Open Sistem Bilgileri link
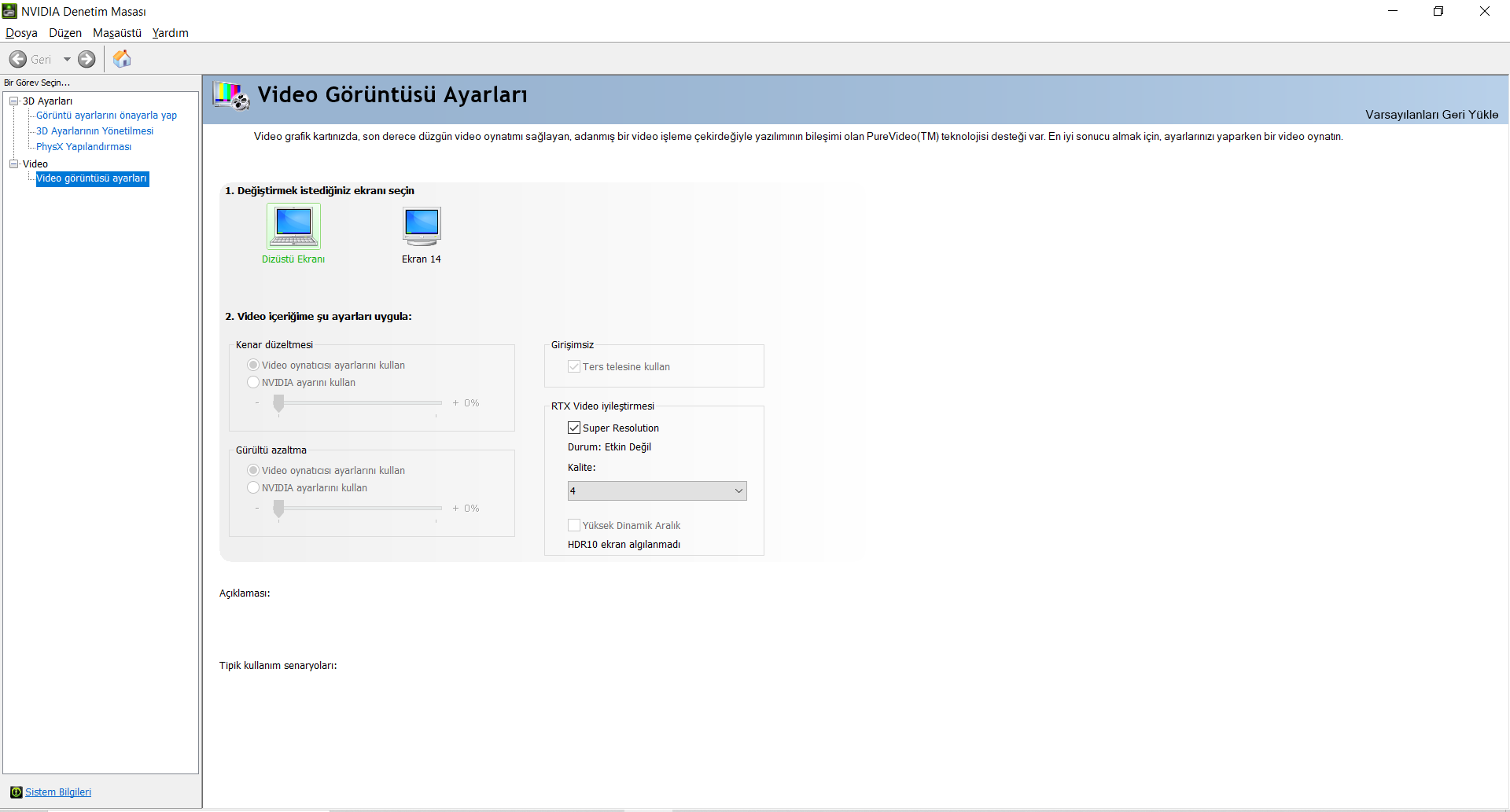Viewport: 1510px width, 812px height. (x=58, y=792)
